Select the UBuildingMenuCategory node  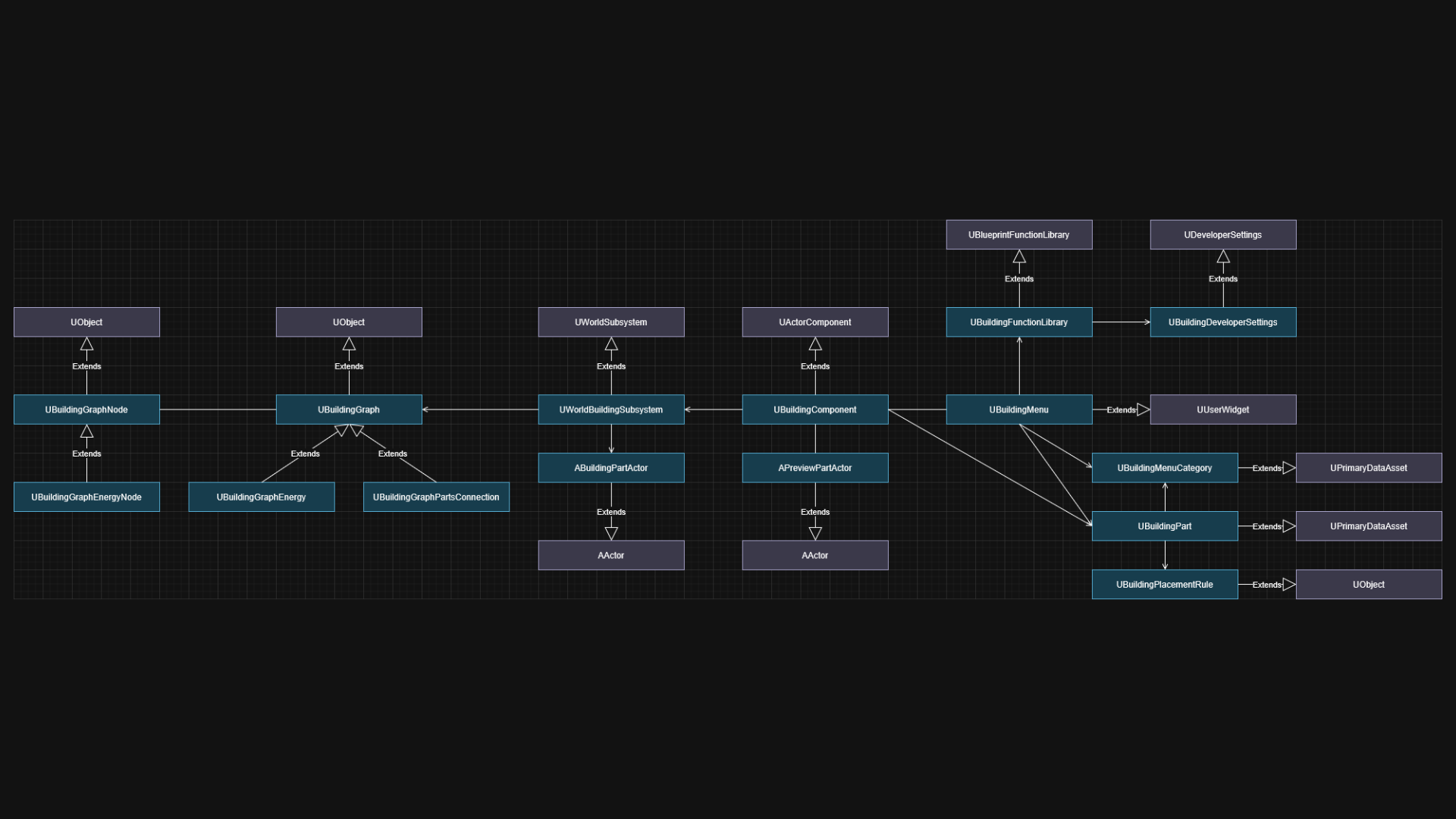coord(1165,468)
